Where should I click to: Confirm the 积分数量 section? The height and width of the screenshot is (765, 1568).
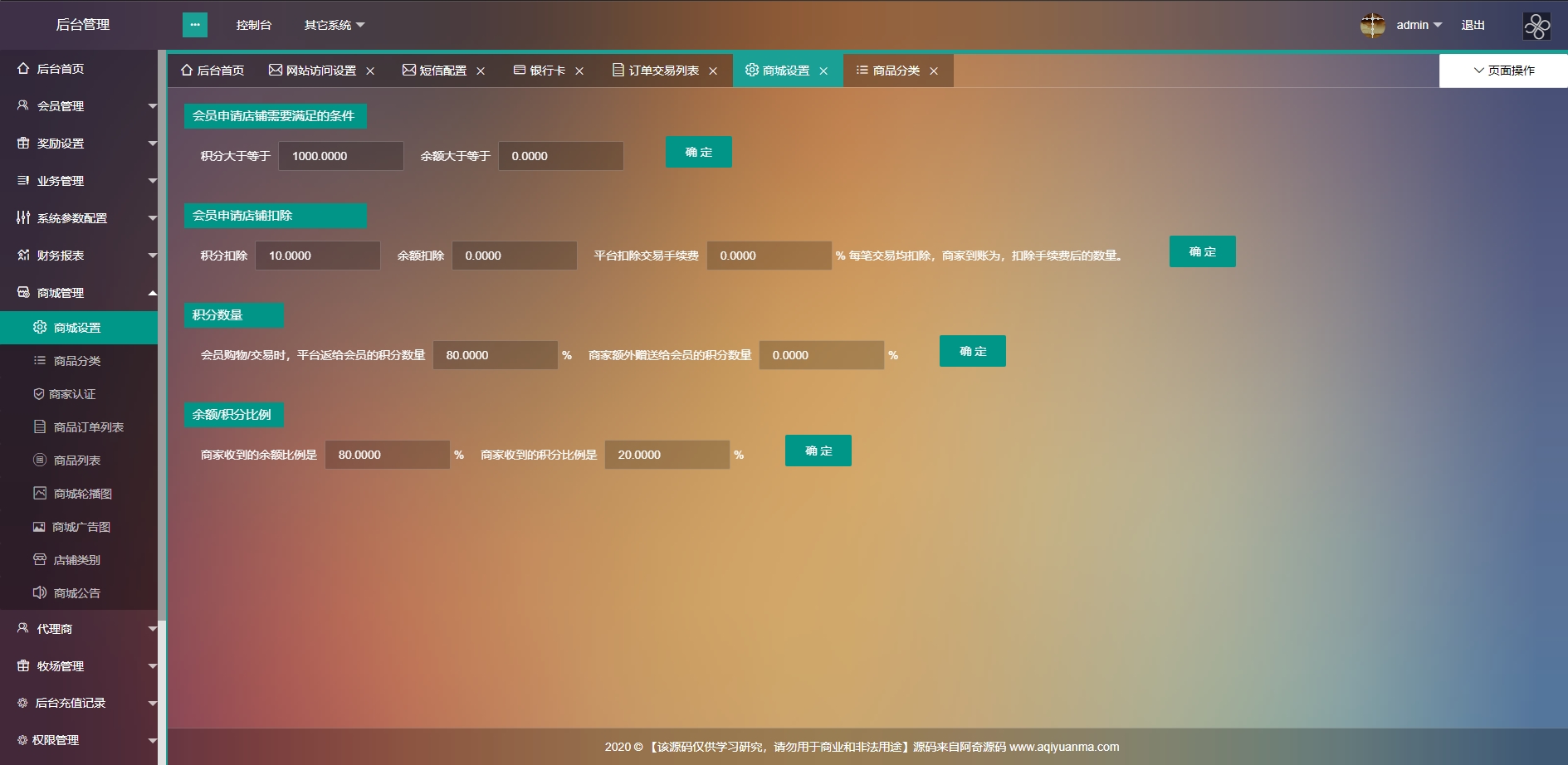pyautogui.click(x=973, y=351)
